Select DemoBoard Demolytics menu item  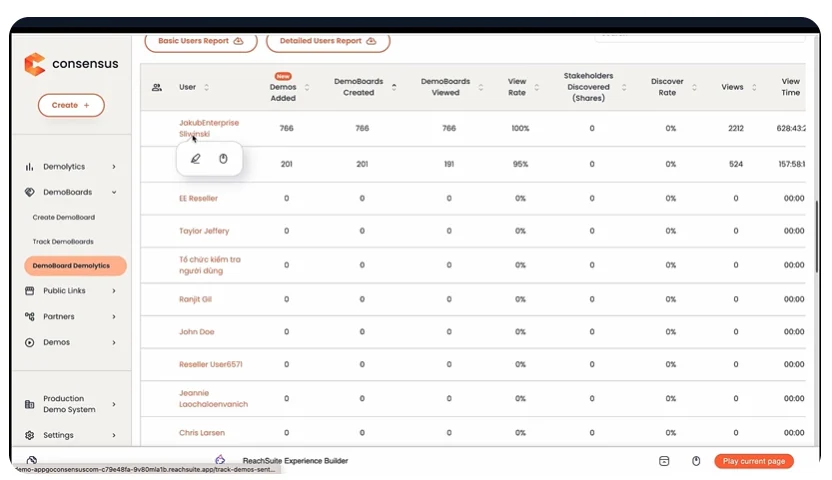coord(75,266)
